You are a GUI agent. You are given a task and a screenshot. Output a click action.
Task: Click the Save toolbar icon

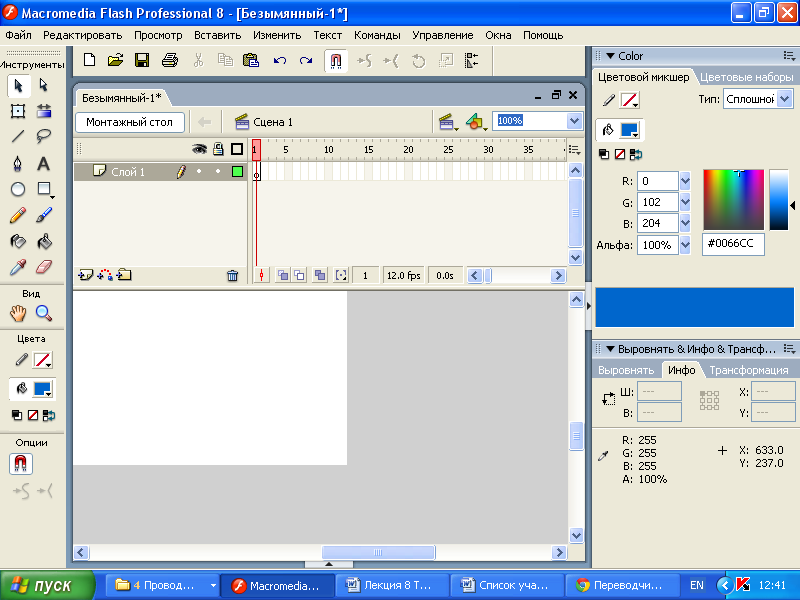[142, 61]
